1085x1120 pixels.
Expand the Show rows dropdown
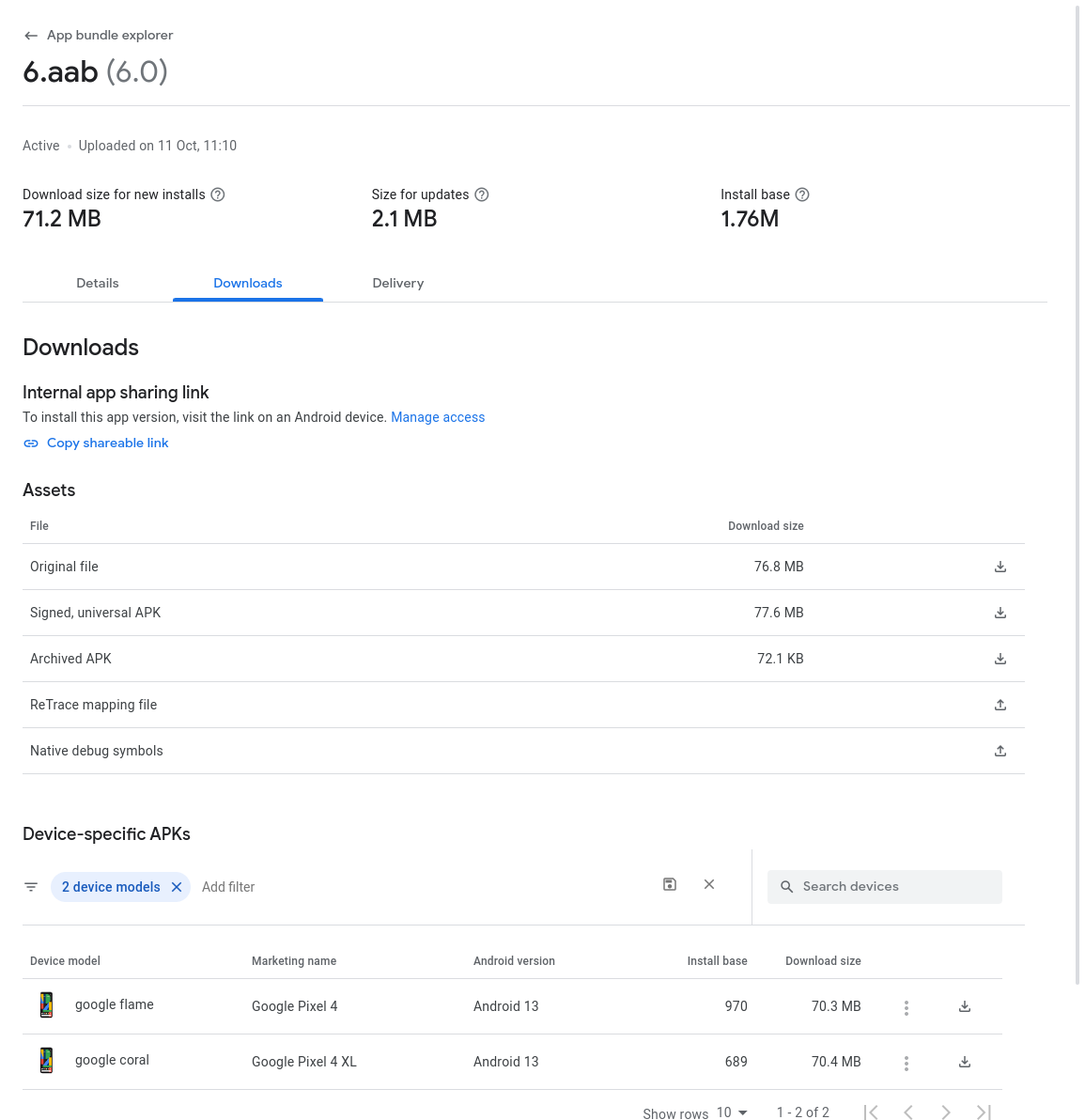(x=733, y=1112)
